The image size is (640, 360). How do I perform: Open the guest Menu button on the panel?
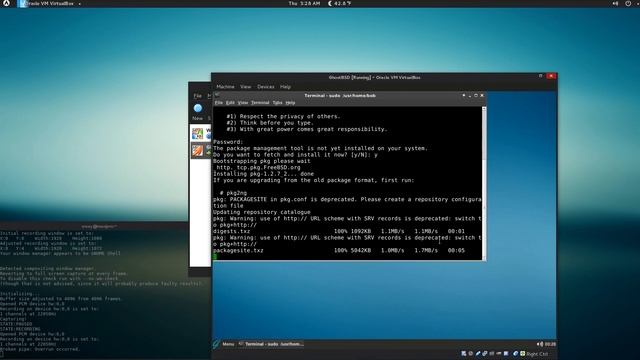click(228, 344)
